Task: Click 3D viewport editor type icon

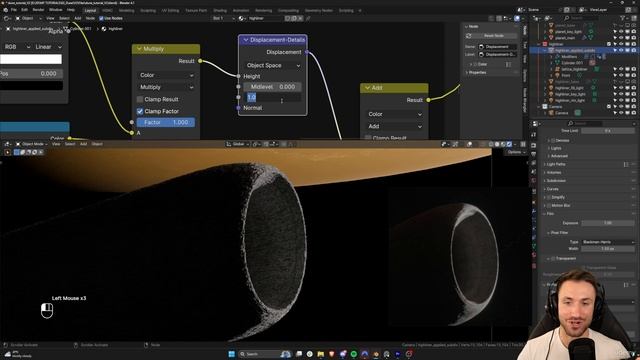Action: [7, 144]
